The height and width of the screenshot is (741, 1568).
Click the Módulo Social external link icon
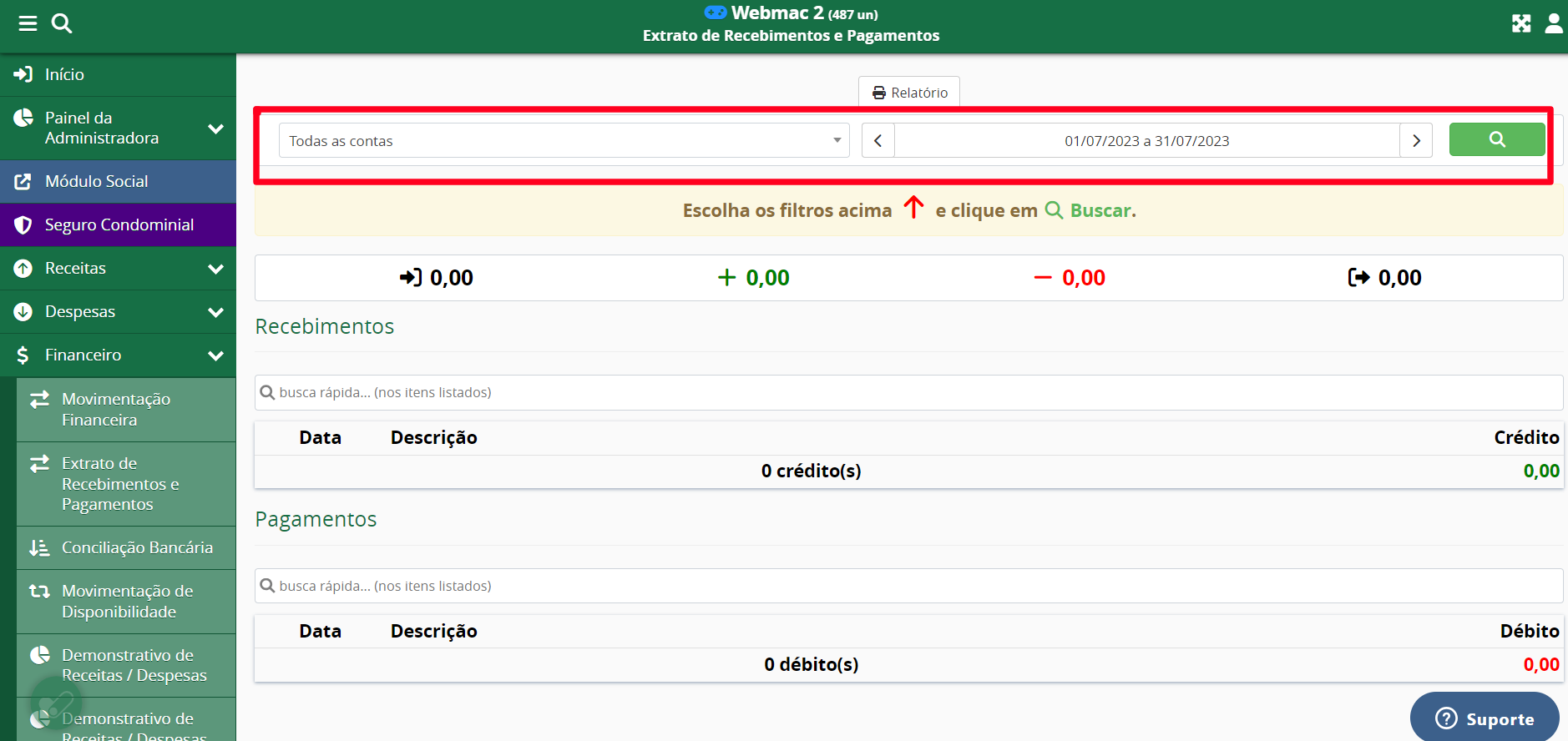coord(23,181)
